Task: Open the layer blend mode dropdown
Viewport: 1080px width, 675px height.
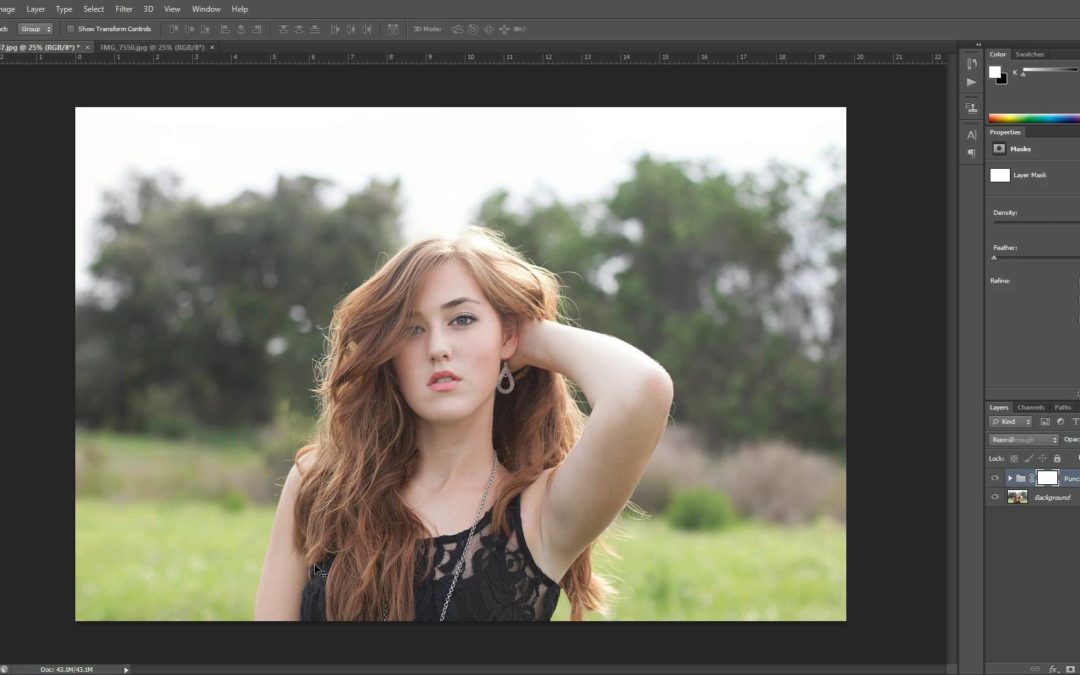Action: pyautogui.click(x=1024, y=439)
